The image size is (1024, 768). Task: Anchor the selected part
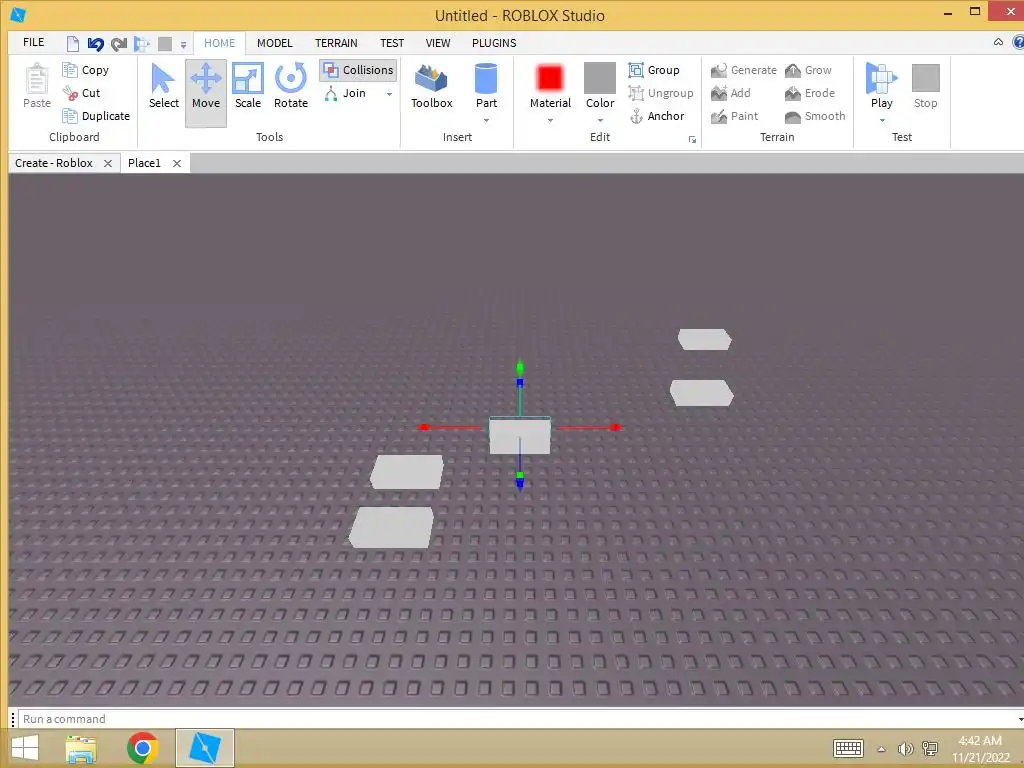tap(656, 116)
